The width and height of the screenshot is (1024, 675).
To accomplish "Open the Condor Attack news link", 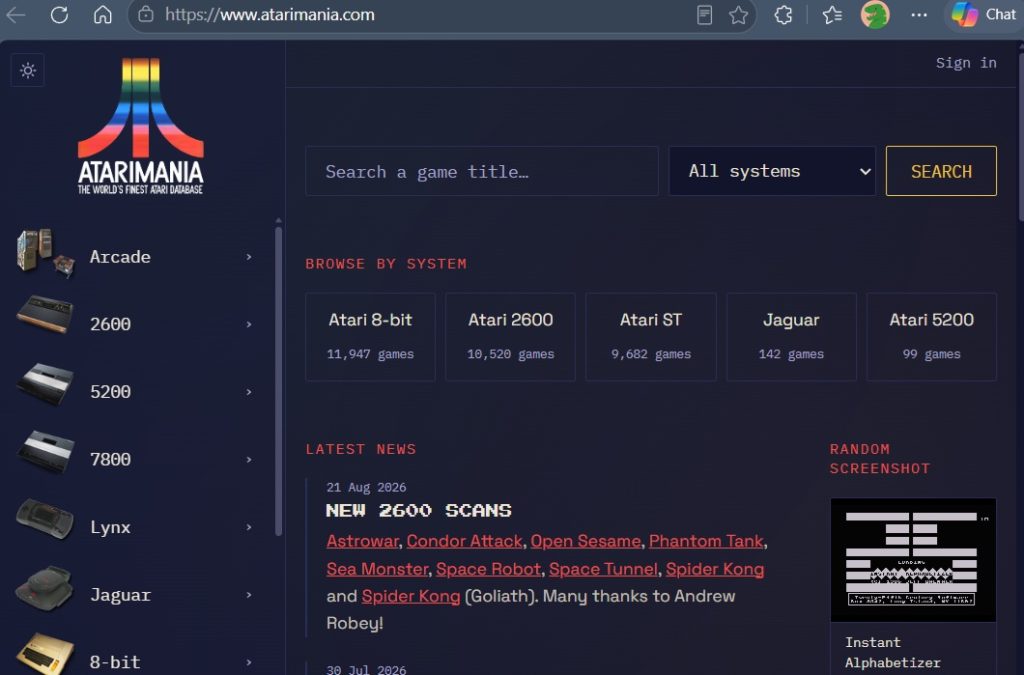I will 464,541.
